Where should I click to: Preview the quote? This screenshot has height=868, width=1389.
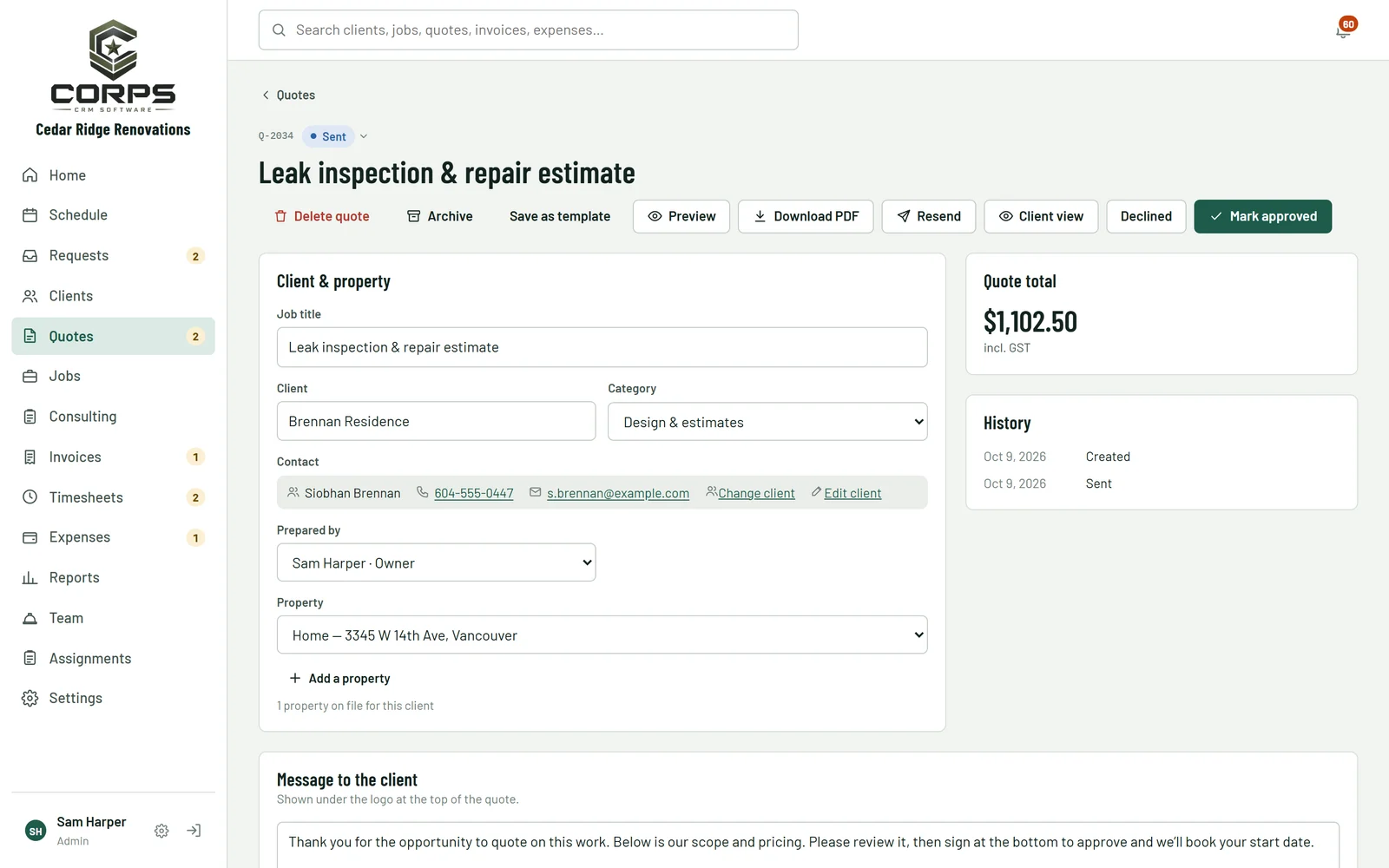pyautogui.click(x=681, y=216)
